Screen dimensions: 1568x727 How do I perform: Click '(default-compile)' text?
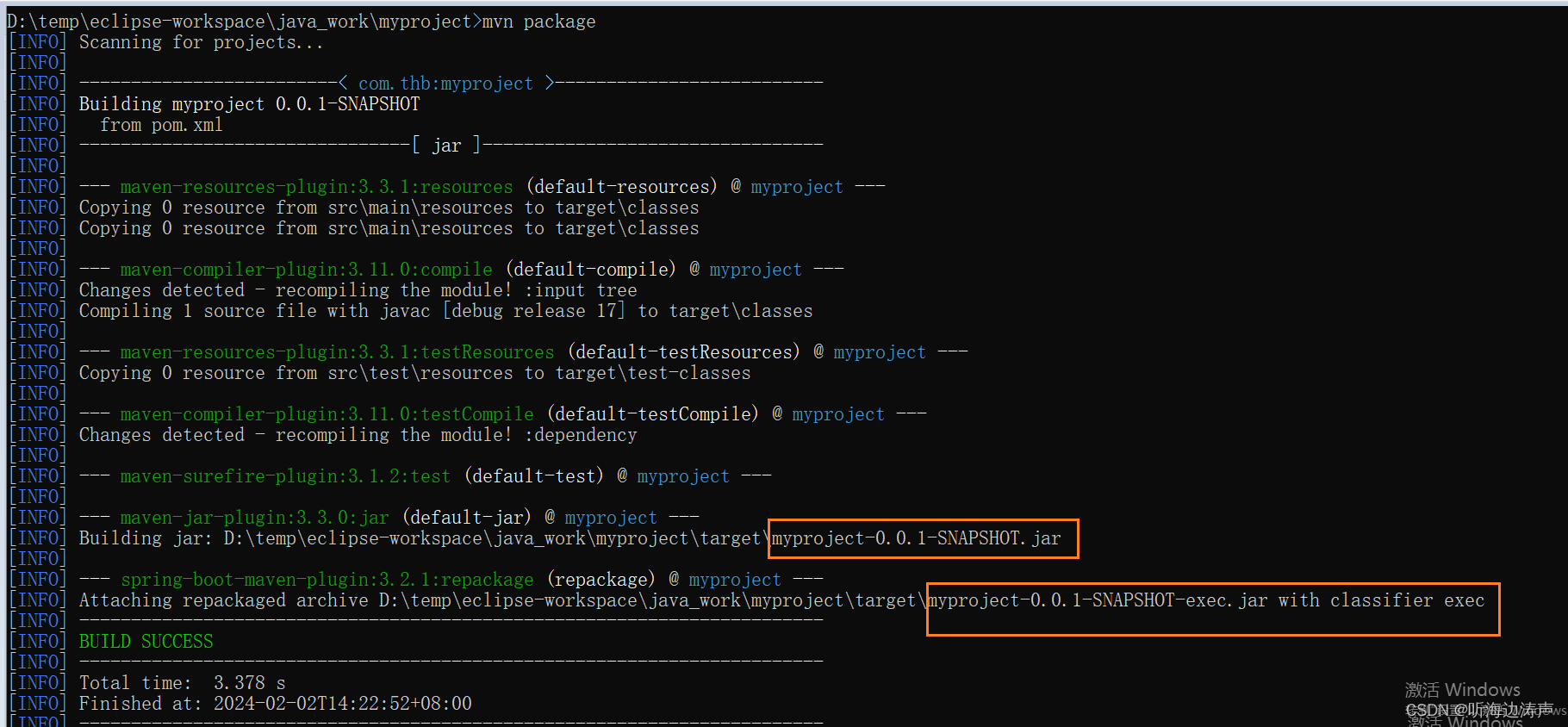[591, 270]
